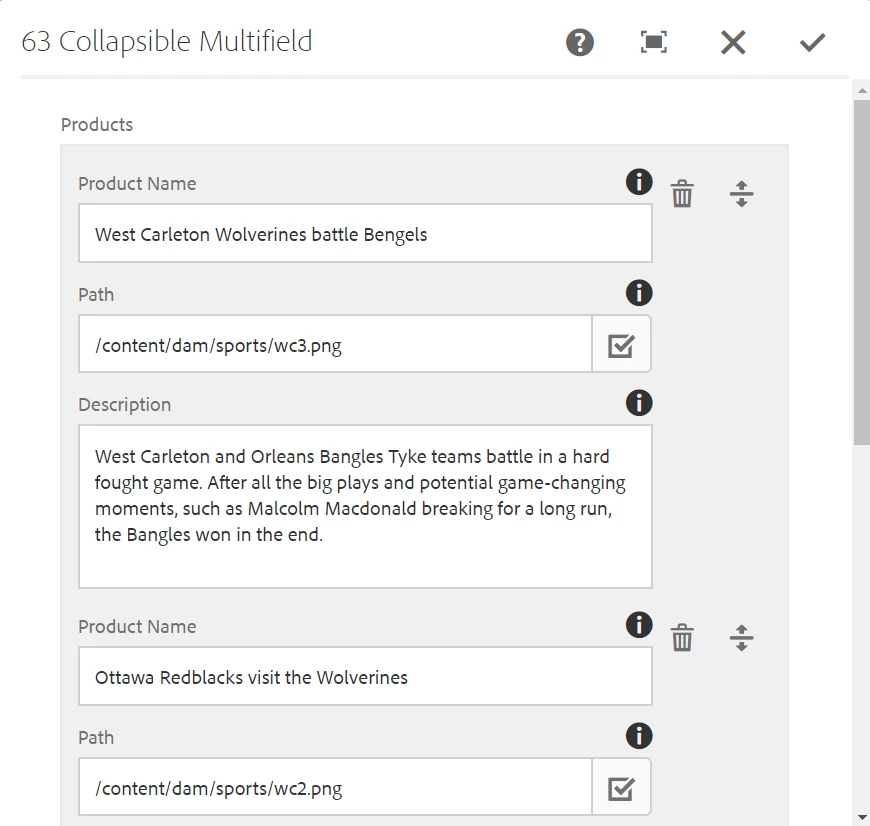
Task: Reorder the first product multifield item
Action: click(x=741, y=193)
